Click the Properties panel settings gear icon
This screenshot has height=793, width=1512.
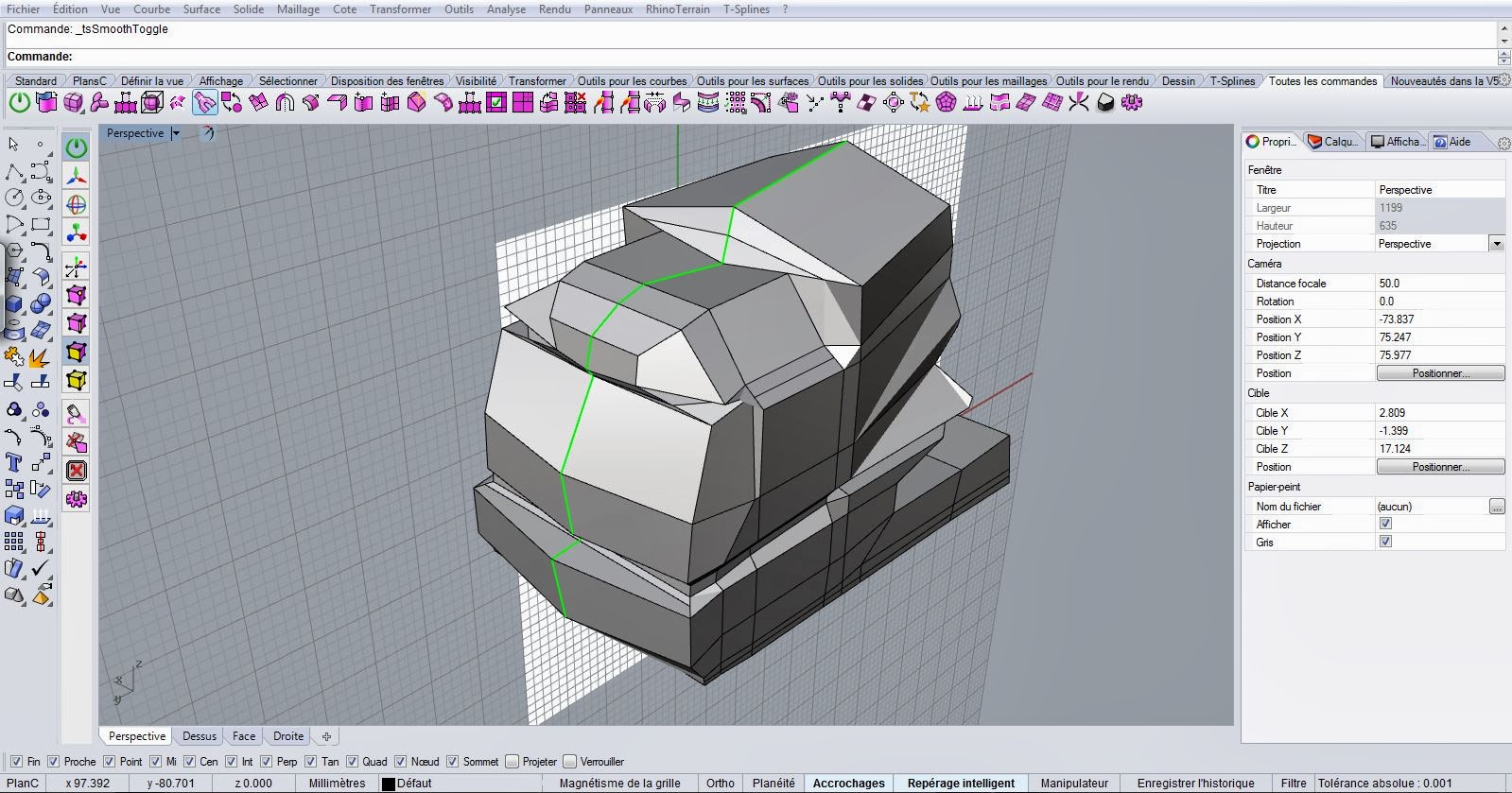1503,143
